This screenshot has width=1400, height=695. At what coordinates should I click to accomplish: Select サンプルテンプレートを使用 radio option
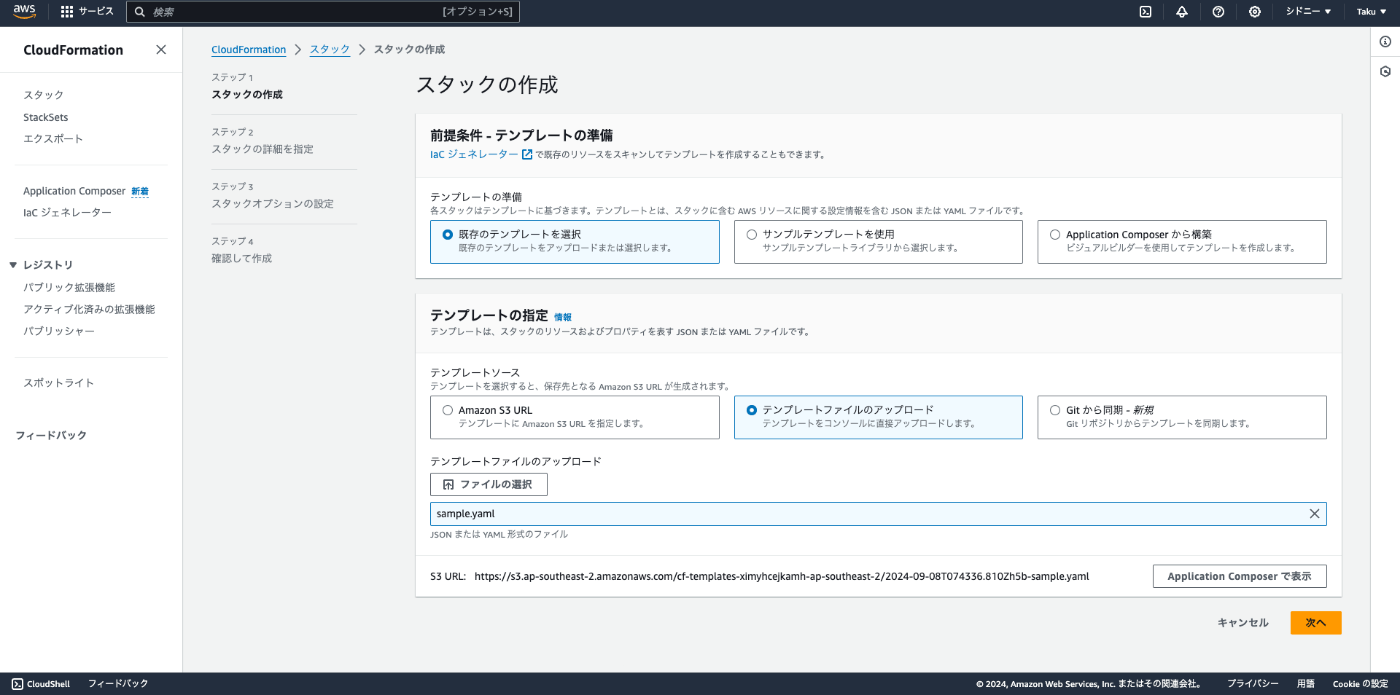point(752,234)
